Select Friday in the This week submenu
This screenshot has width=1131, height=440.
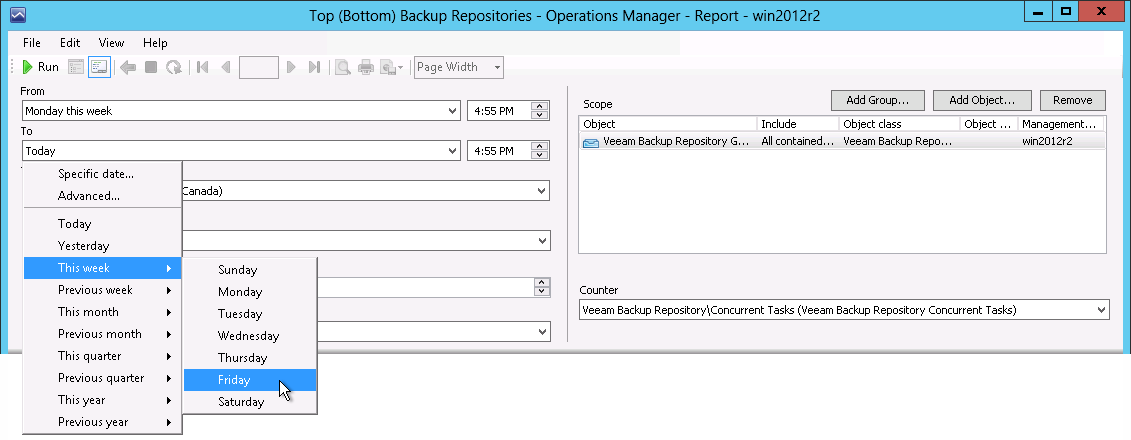(x=234, y=380)
